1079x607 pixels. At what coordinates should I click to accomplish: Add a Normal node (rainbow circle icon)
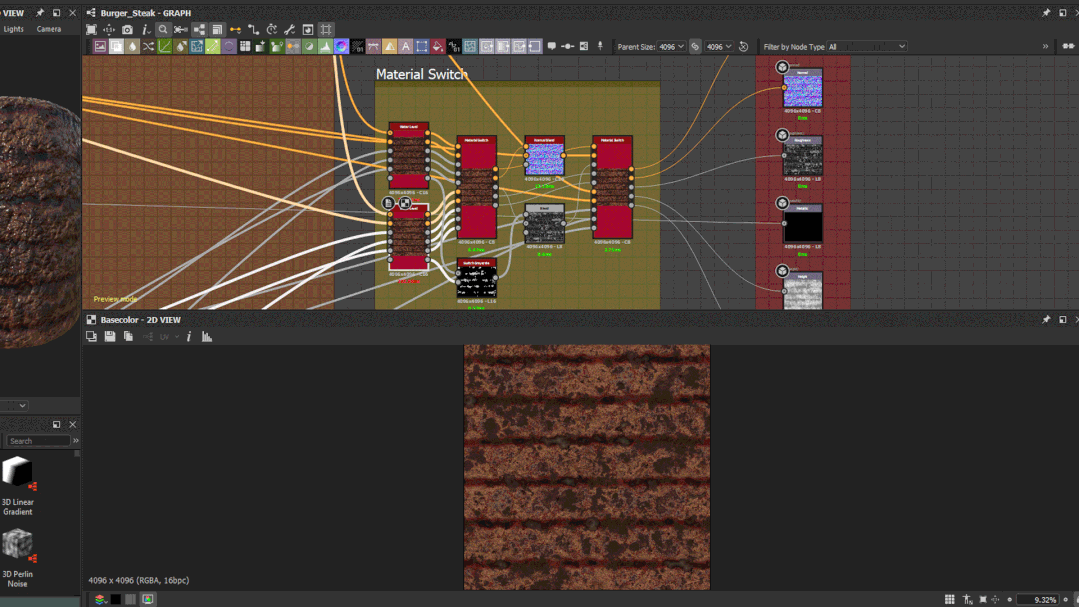click(x=341, y=47)
